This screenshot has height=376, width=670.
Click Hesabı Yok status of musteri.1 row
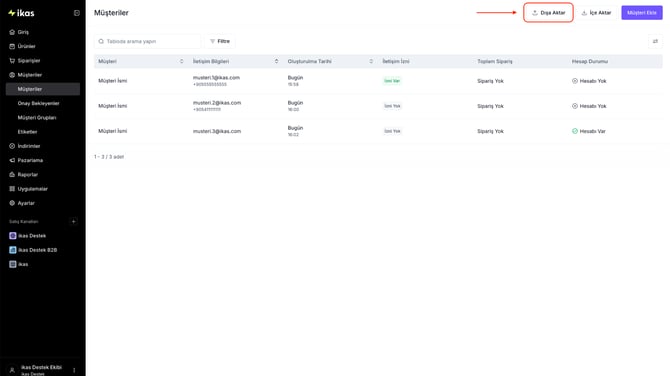coord(589,81)
